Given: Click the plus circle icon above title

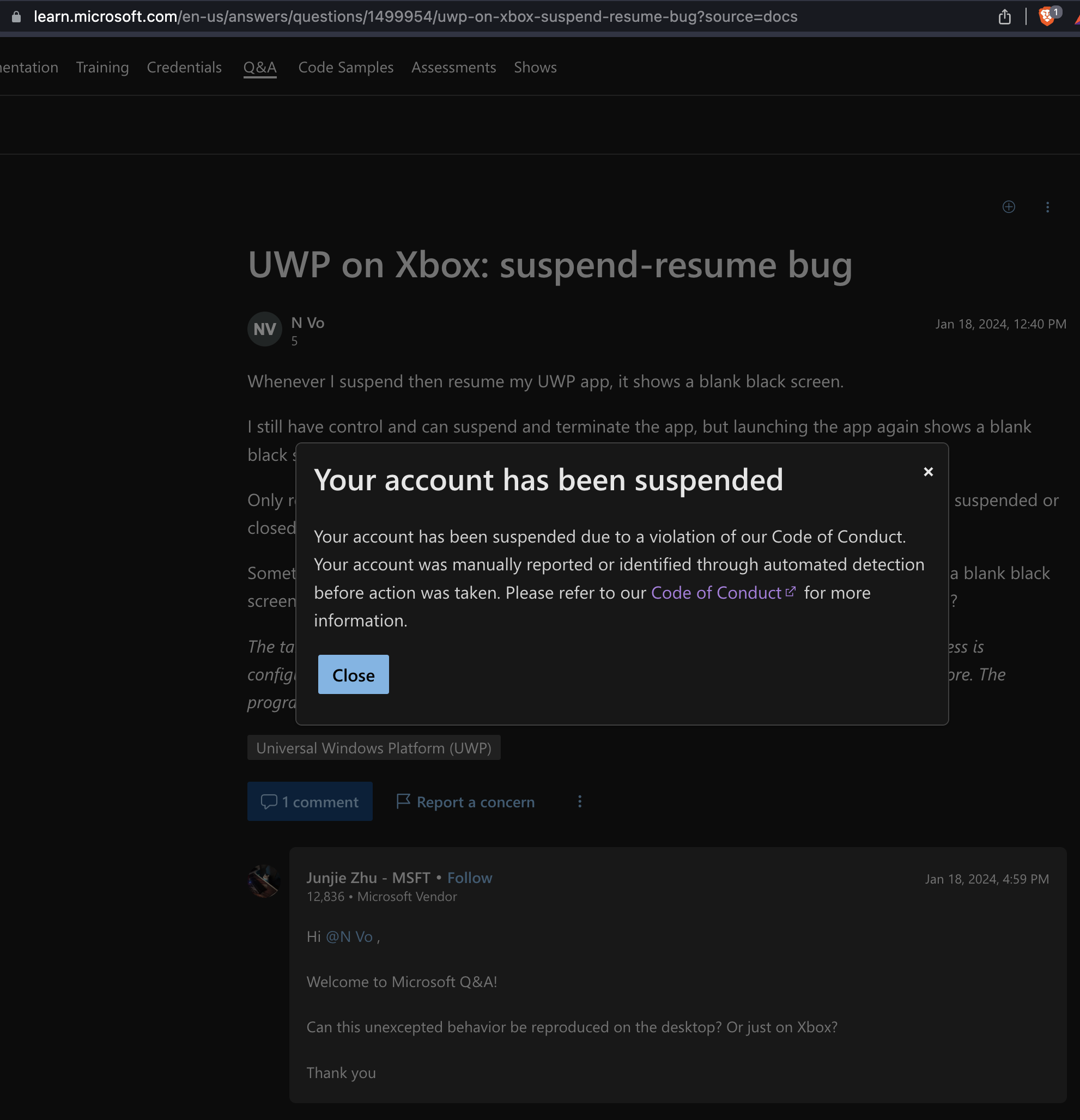Looking at the screenshot, I should pos(1009,207).
